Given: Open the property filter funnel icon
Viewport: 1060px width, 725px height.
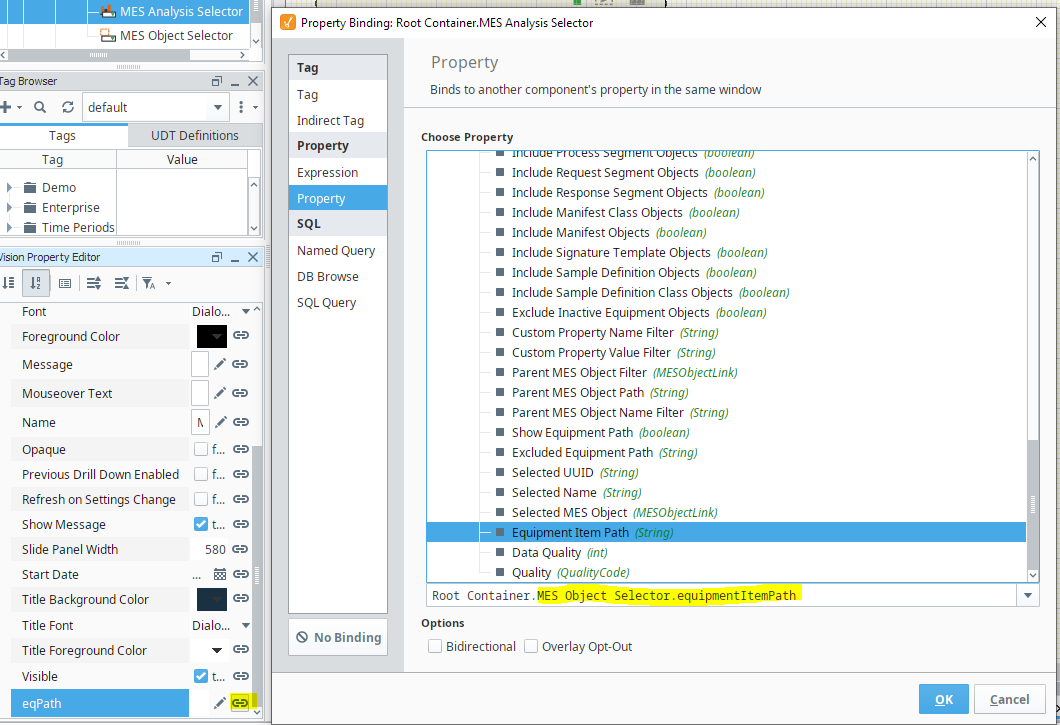Looking at the screenshot, I should pos(148,283).
